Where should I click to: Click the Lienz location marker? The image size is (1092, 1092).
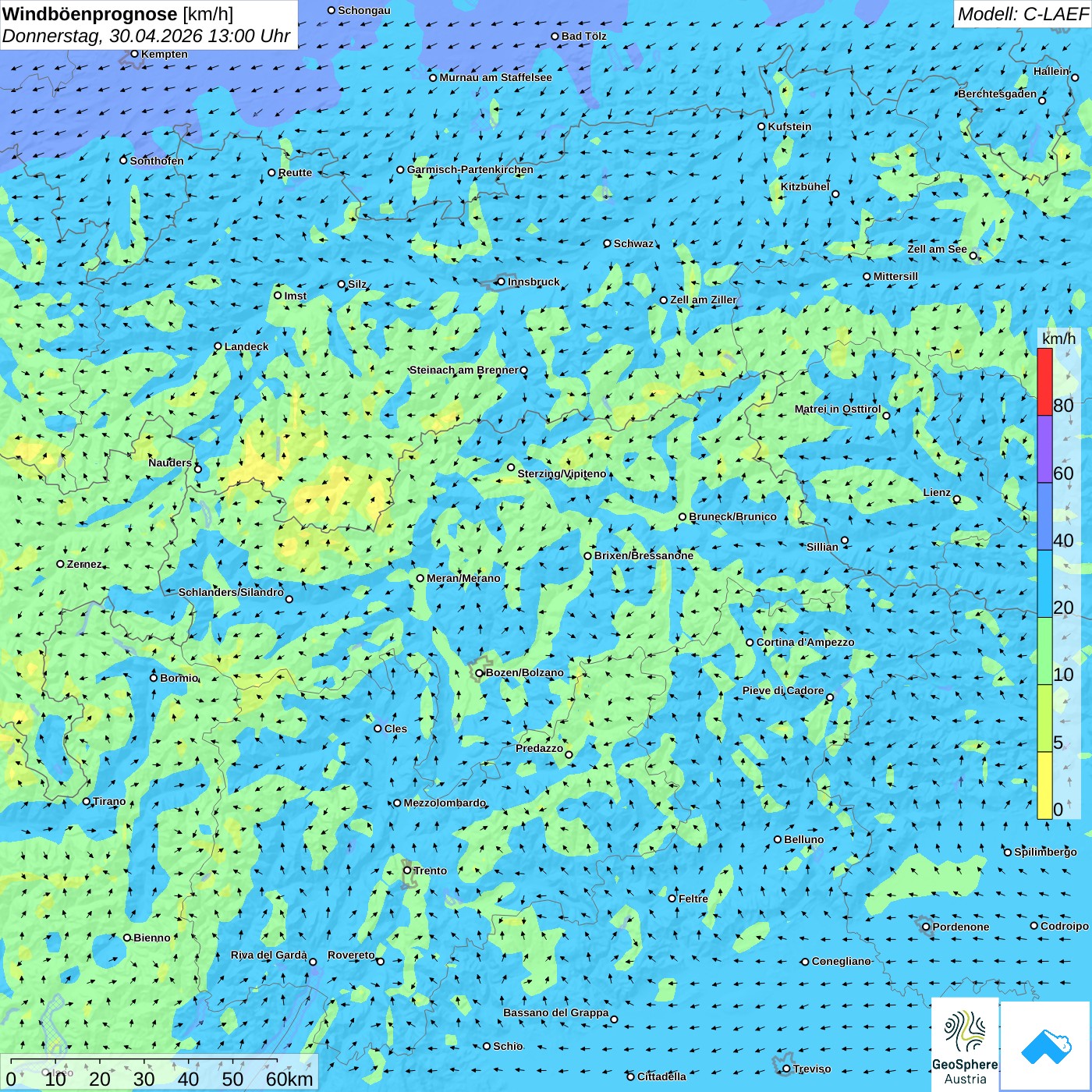click(957, 499)
